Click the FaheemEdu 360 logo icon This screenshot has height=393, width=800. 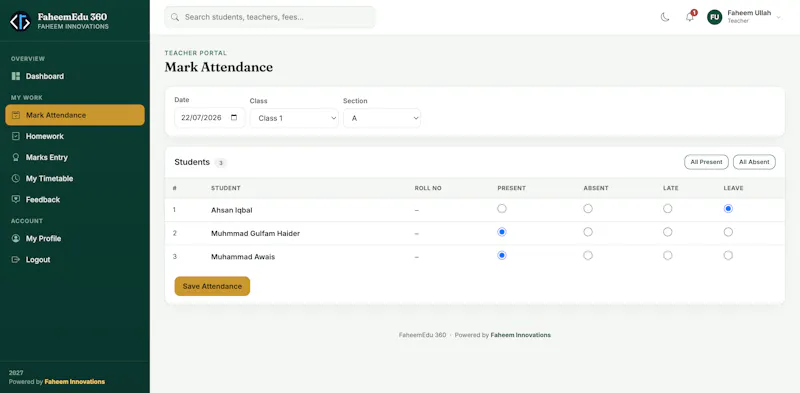pyautogui.click(x=20, y=21)
